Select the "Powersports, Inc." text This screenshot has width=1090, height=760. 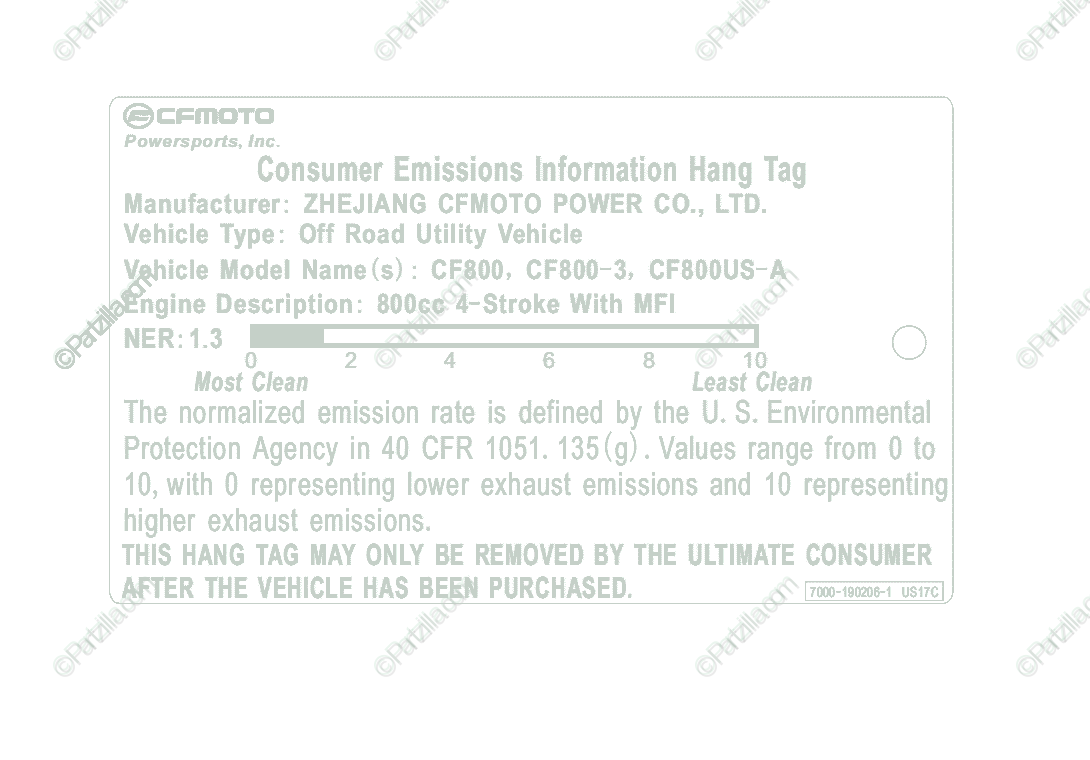[x=202, y=141]
